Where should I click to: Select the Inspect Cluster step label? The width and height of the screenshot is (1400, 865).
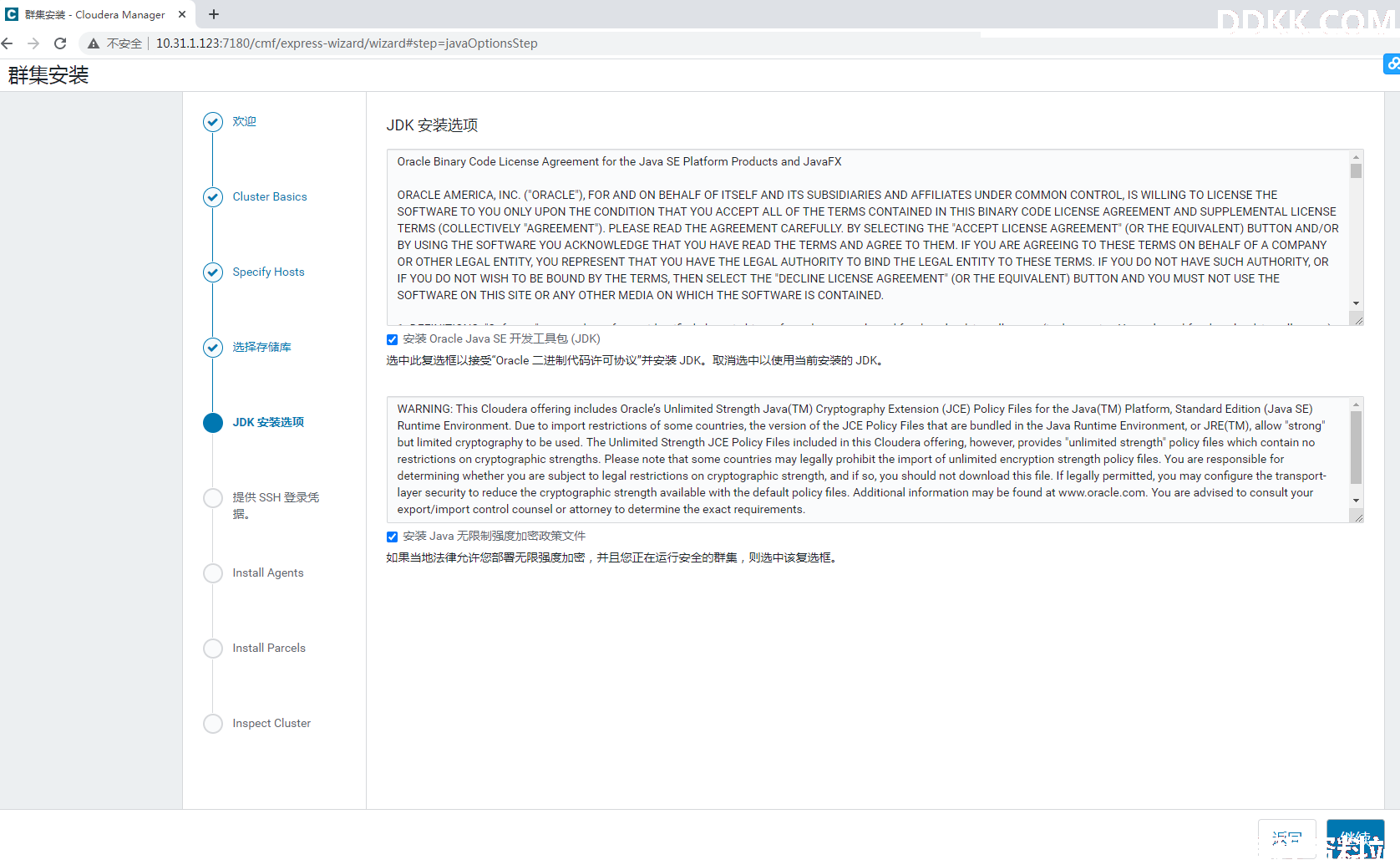[271, 724]
